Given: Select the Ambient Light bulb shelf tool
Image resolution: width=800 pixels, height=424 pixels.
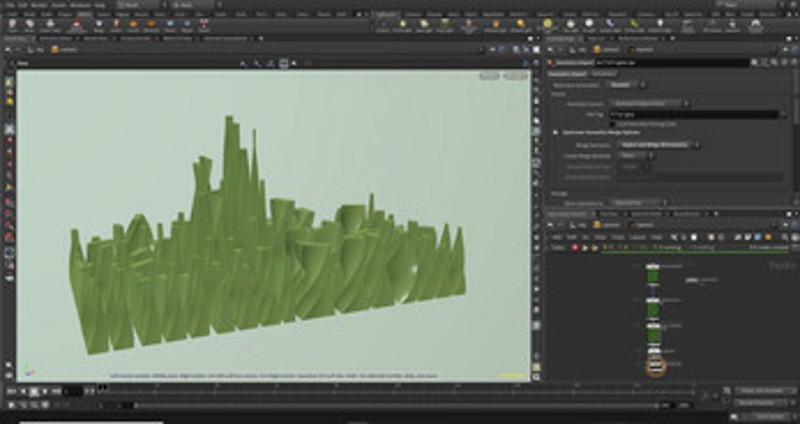Looking at the screenshot, I should [x=660, y=25].
